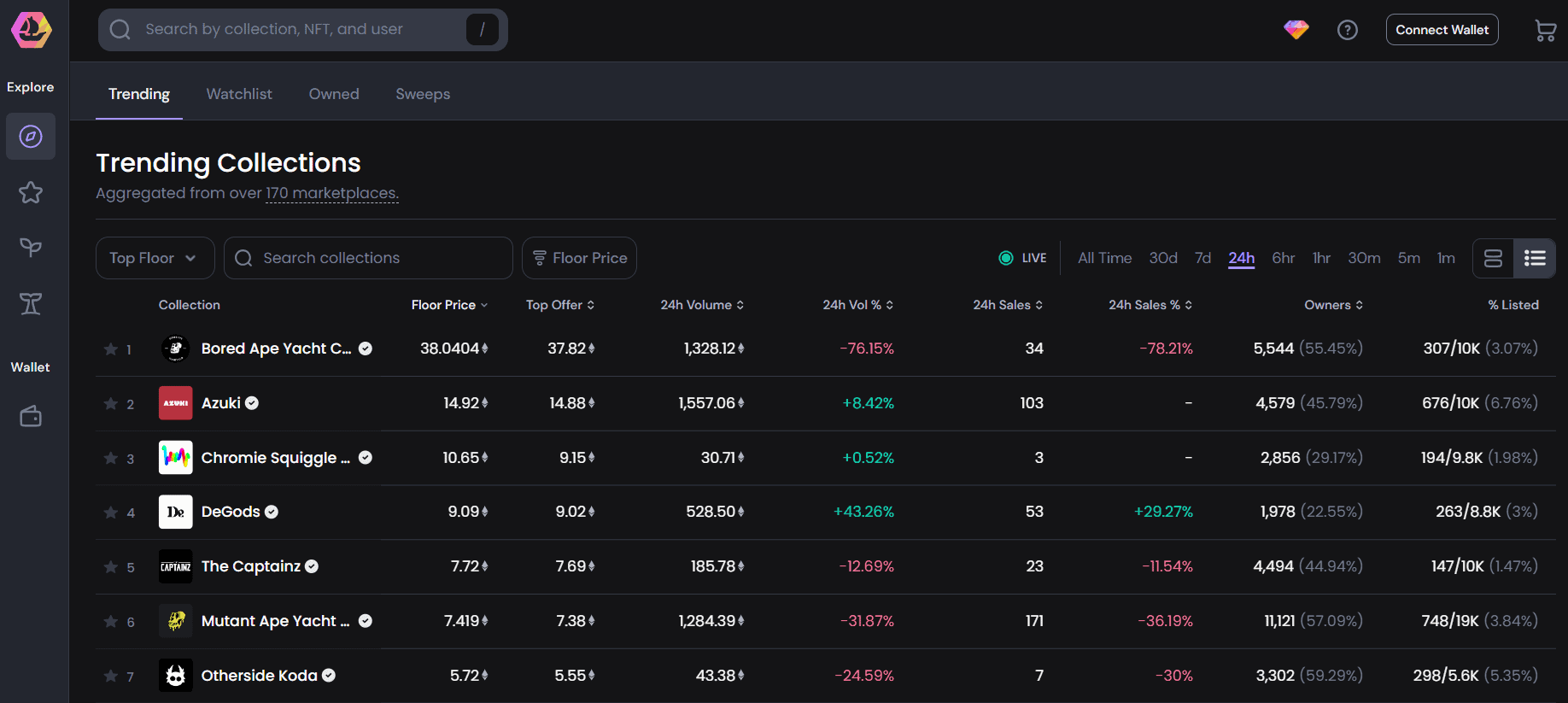Select the 24h time range

coord(1242,258)
